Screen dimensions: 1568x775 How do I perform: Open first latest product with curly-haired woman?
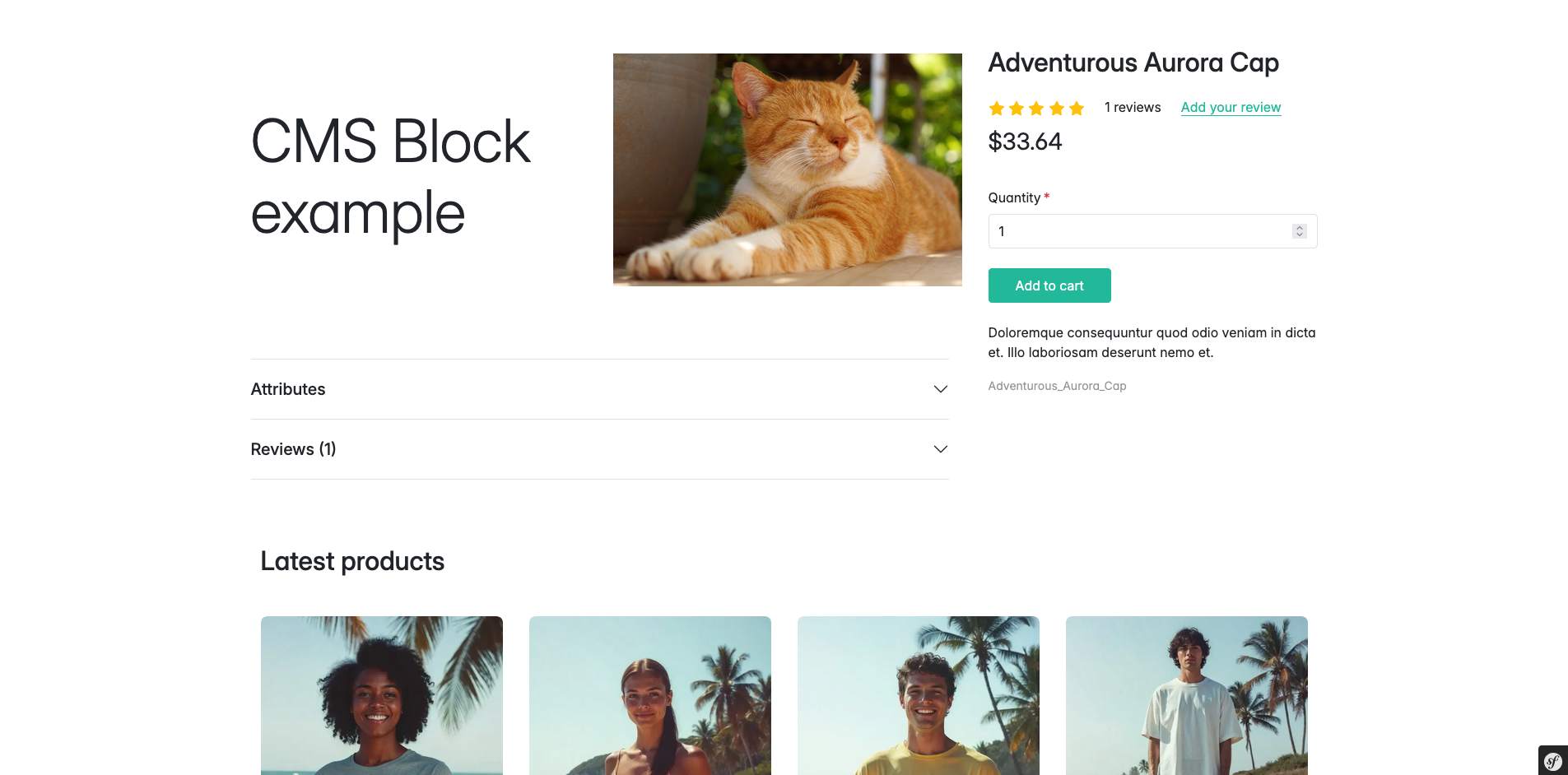tap(382, 695)
